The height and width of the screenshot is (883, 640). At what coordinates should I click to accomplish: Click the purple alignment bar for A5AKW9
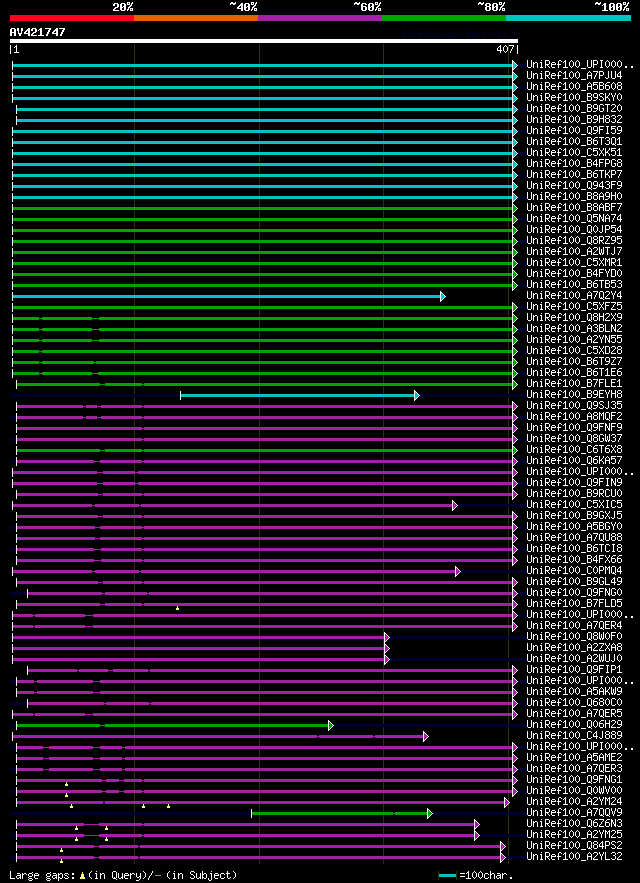pos(265,692)
